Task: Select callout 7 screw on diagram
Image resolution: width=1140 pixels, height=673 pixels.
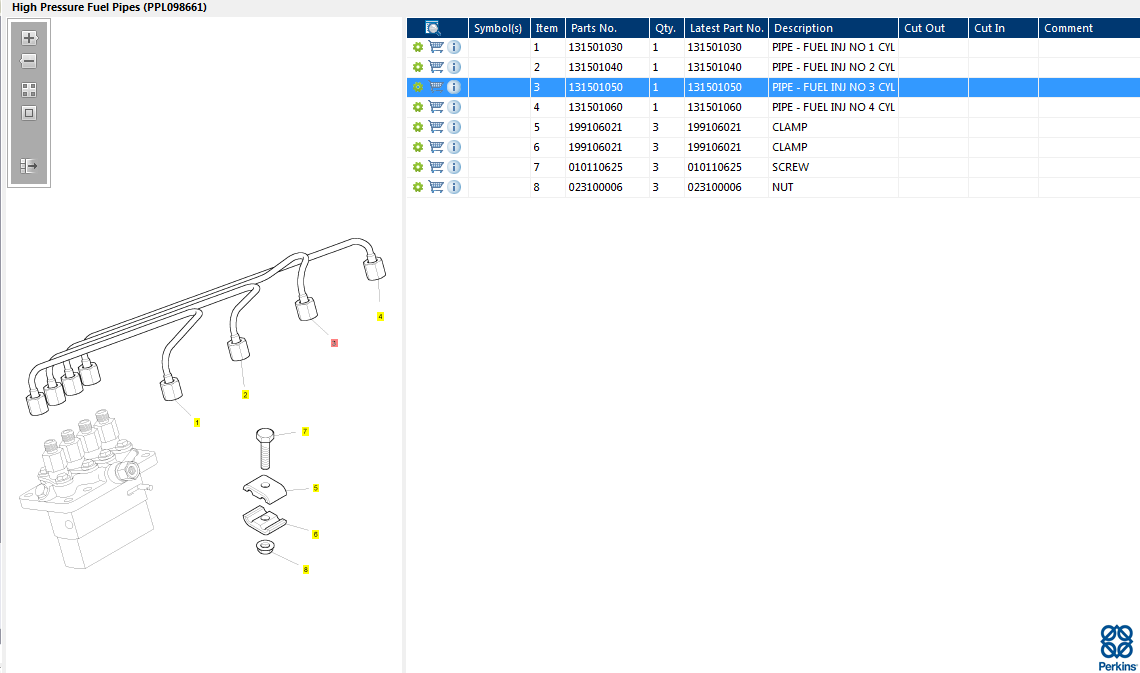Action: (305, 432)
